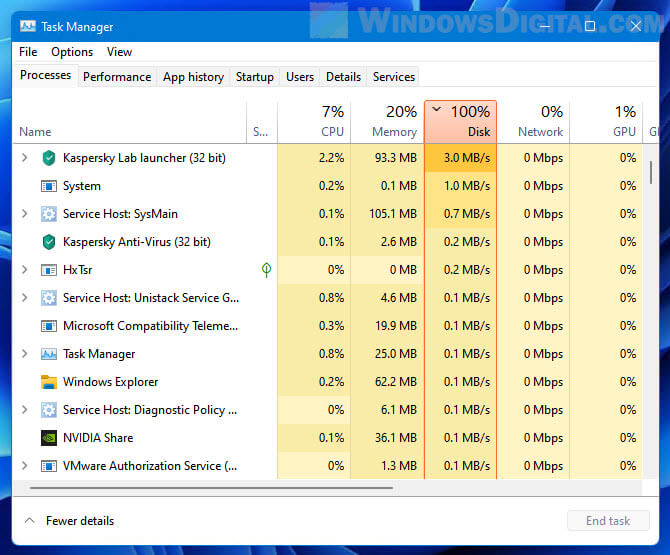This screenshot has width=670, height=555.
Task: Click the End task button
Action: (608, 521)
